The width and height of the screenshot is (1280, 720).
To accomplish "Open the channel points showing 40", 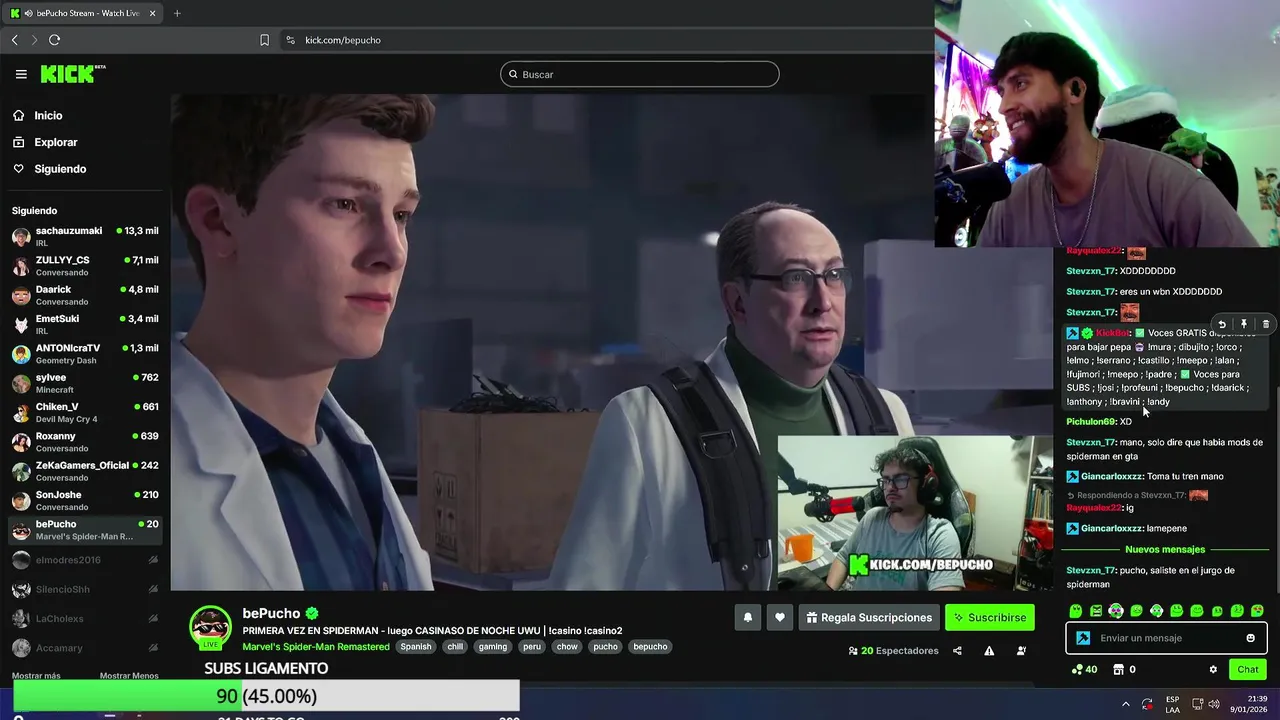I will (x=1084, y=670).
